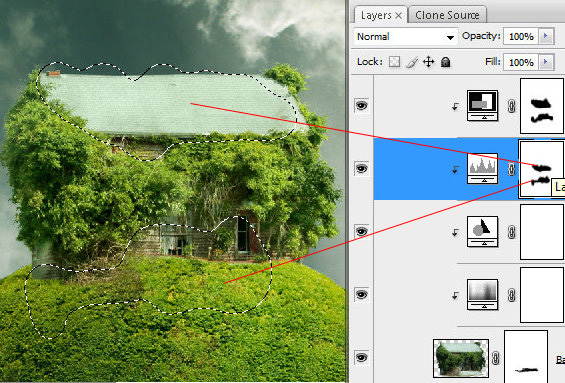Click the top layer's mask thumbnail

click(x=542, y=106)
